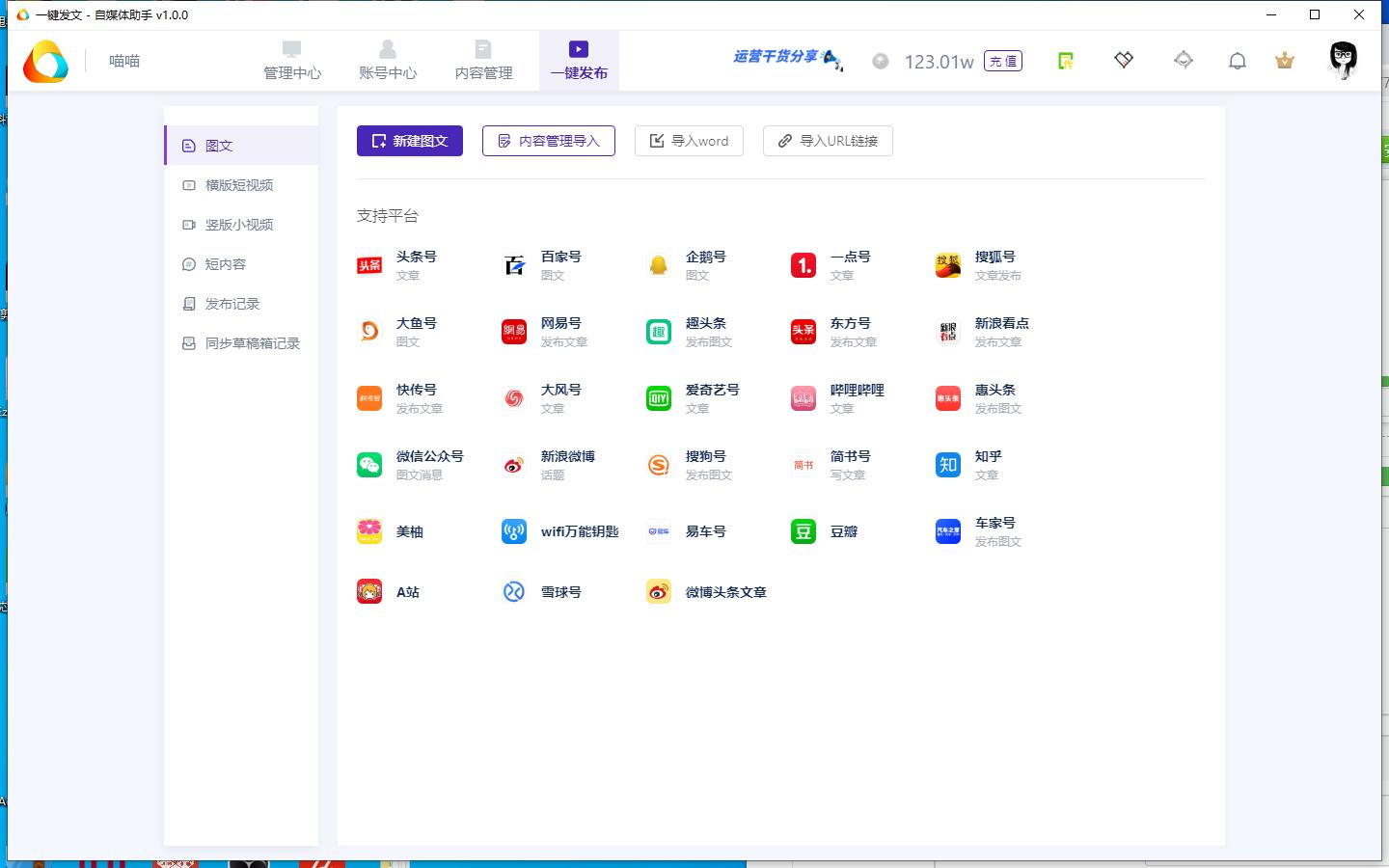Open the 易车号 icon
This screenshot has height=868, width=1389.
coord(659,531)
